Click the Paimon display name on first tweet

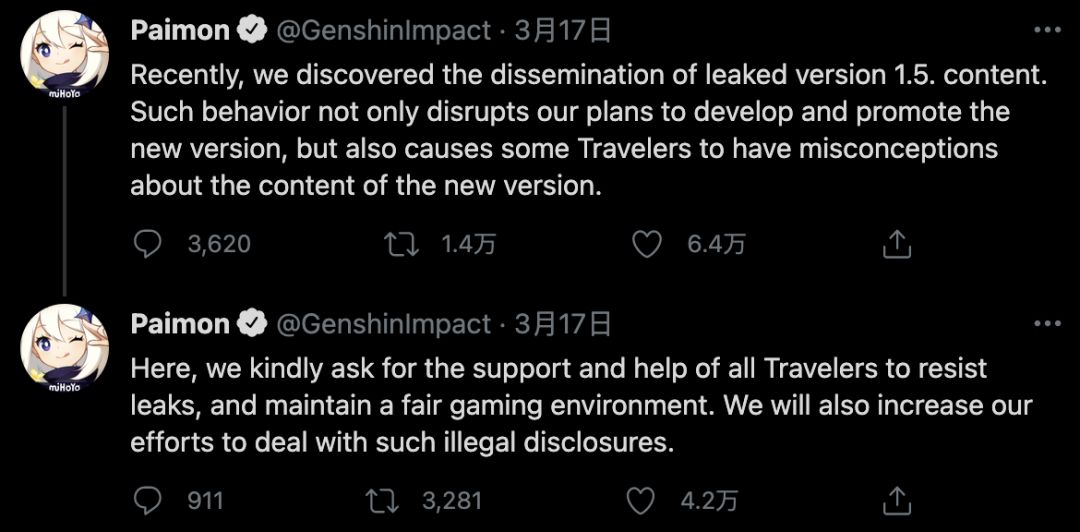click(179, 31)
